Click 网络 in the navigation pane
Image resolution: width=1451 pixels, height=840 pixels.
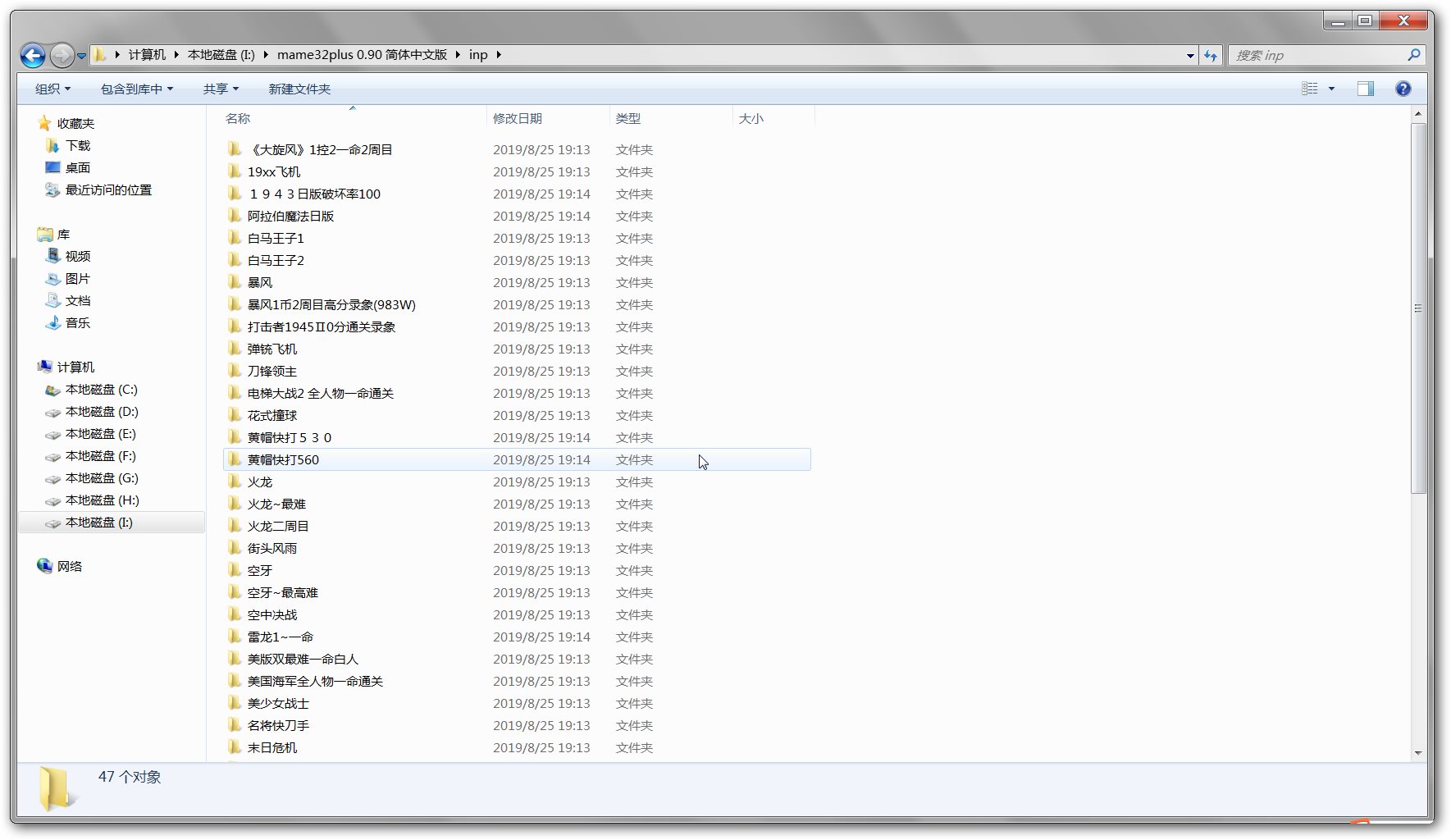70,566
